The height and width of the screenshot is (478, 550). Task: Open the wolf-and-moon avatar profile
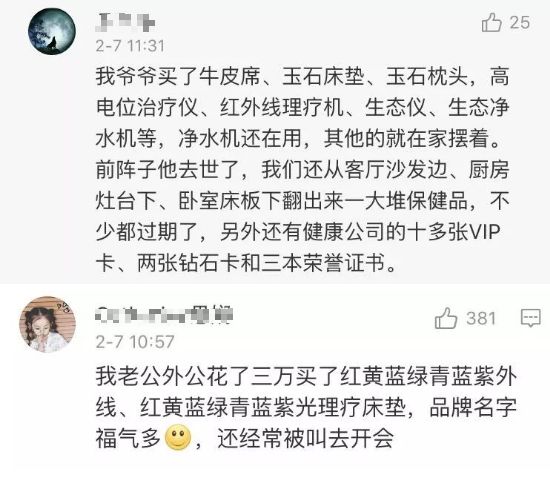point(52,32)
